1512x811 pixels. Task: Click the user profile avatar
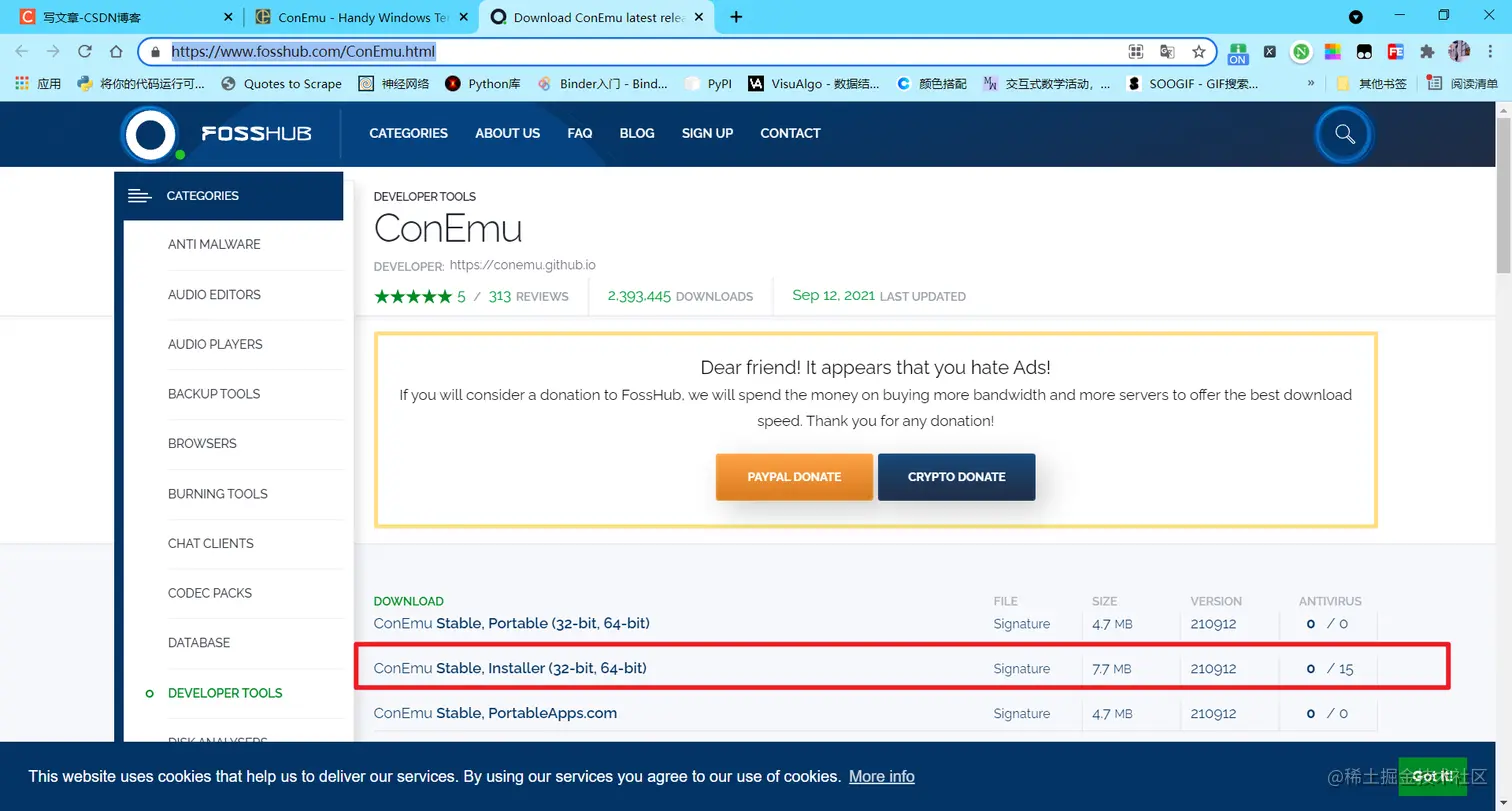pos(1459,51)
